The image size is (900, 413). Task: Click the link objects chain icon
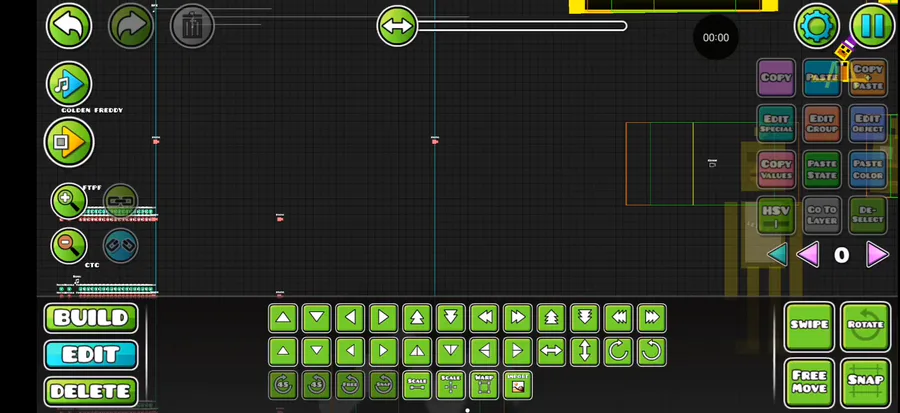pyautogui.click(x=121, y=201)
